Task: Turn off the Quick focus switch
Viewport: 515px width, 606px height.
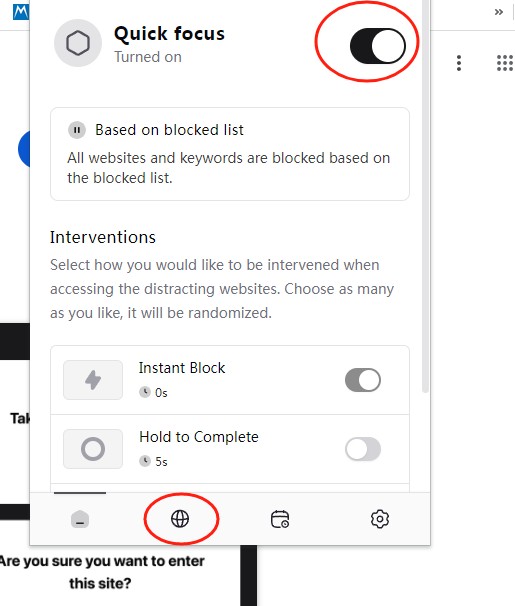Action: coord(377,46)
